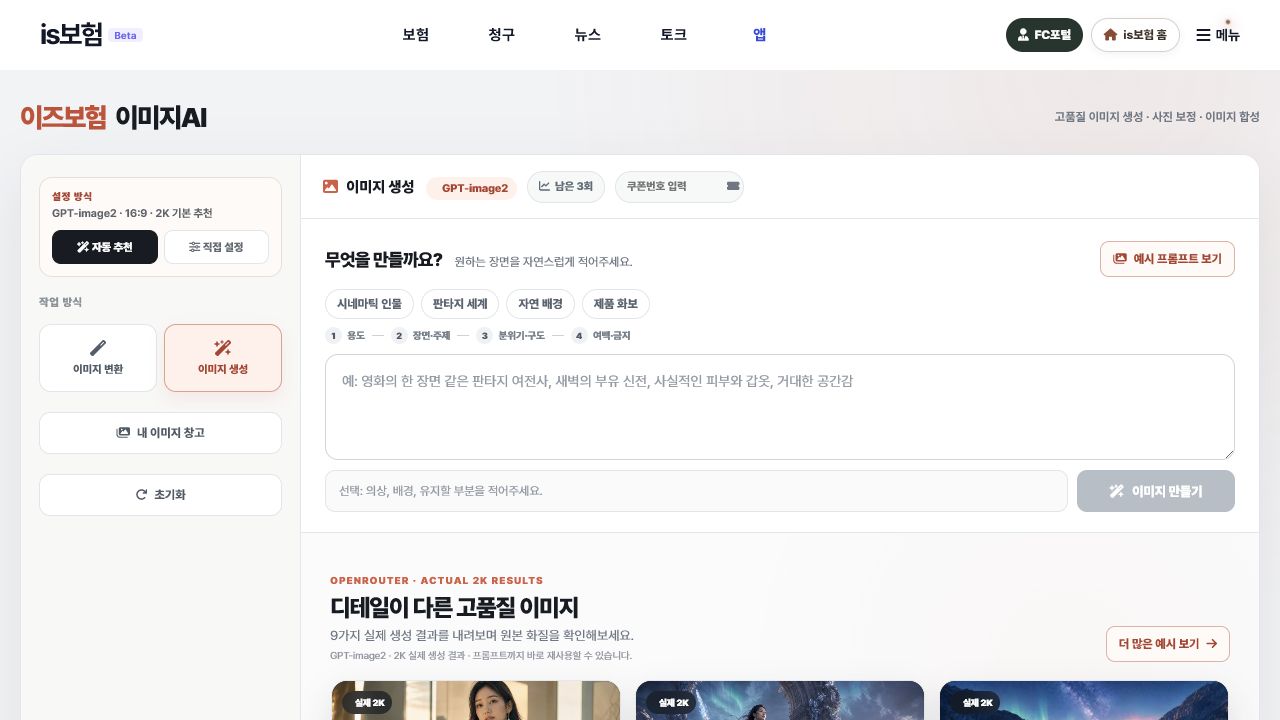Focus the optional 의상, 배경 details field

click(x=696, y=491)
